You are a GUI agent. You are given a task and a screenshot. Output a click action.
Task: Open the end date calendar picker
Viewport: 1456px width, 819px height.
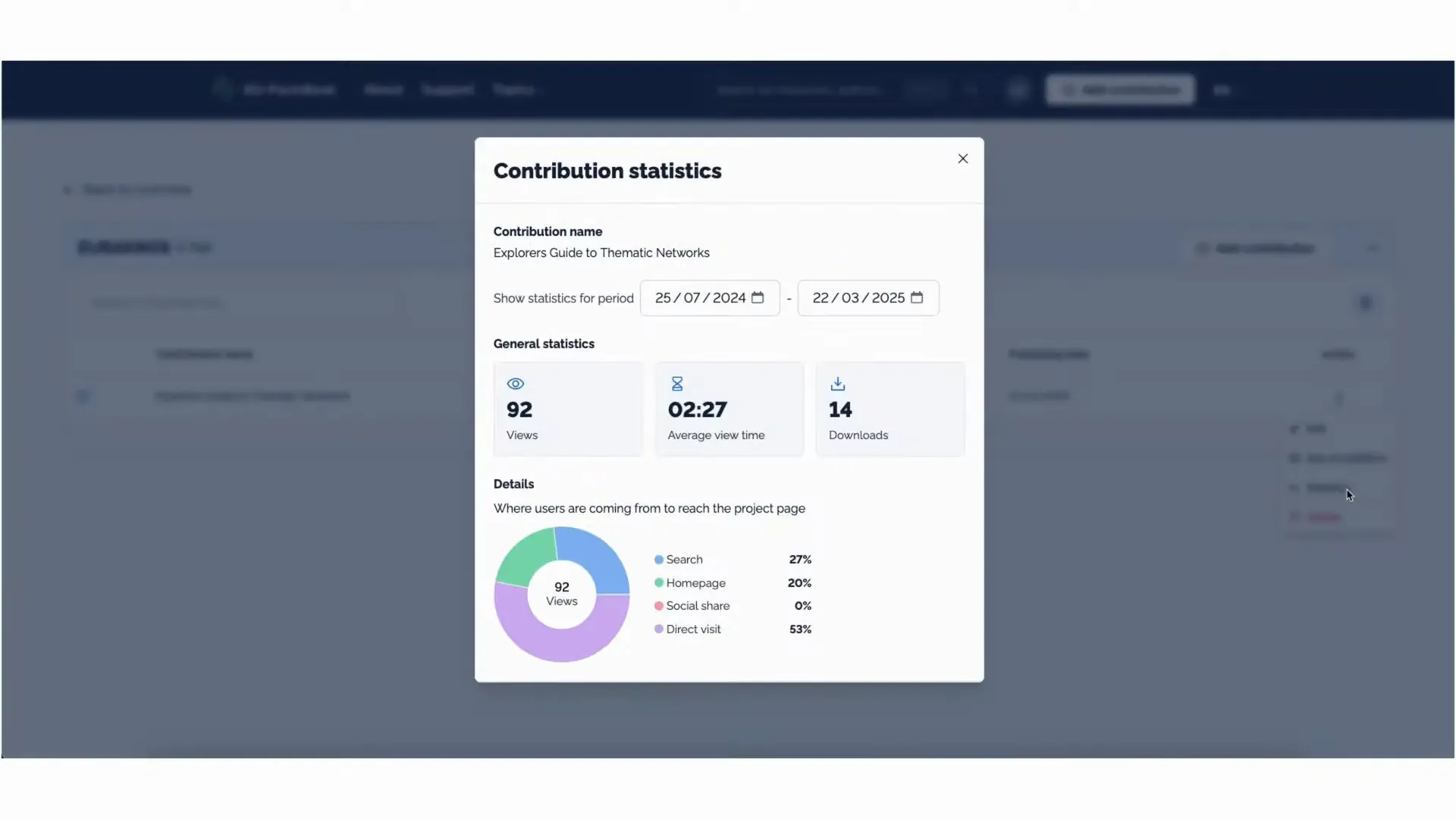pos(918,298)
